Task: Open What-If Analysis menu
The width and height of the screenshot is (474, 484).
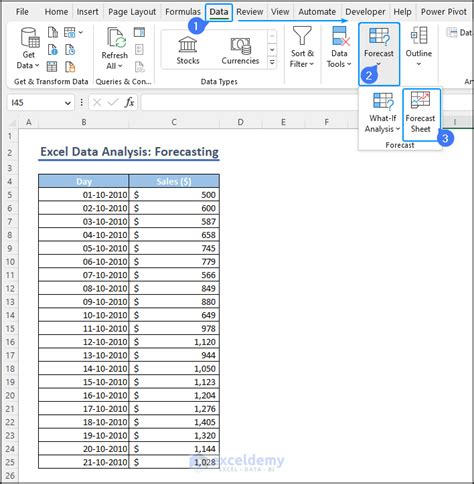Action: [x=382, y=113]
